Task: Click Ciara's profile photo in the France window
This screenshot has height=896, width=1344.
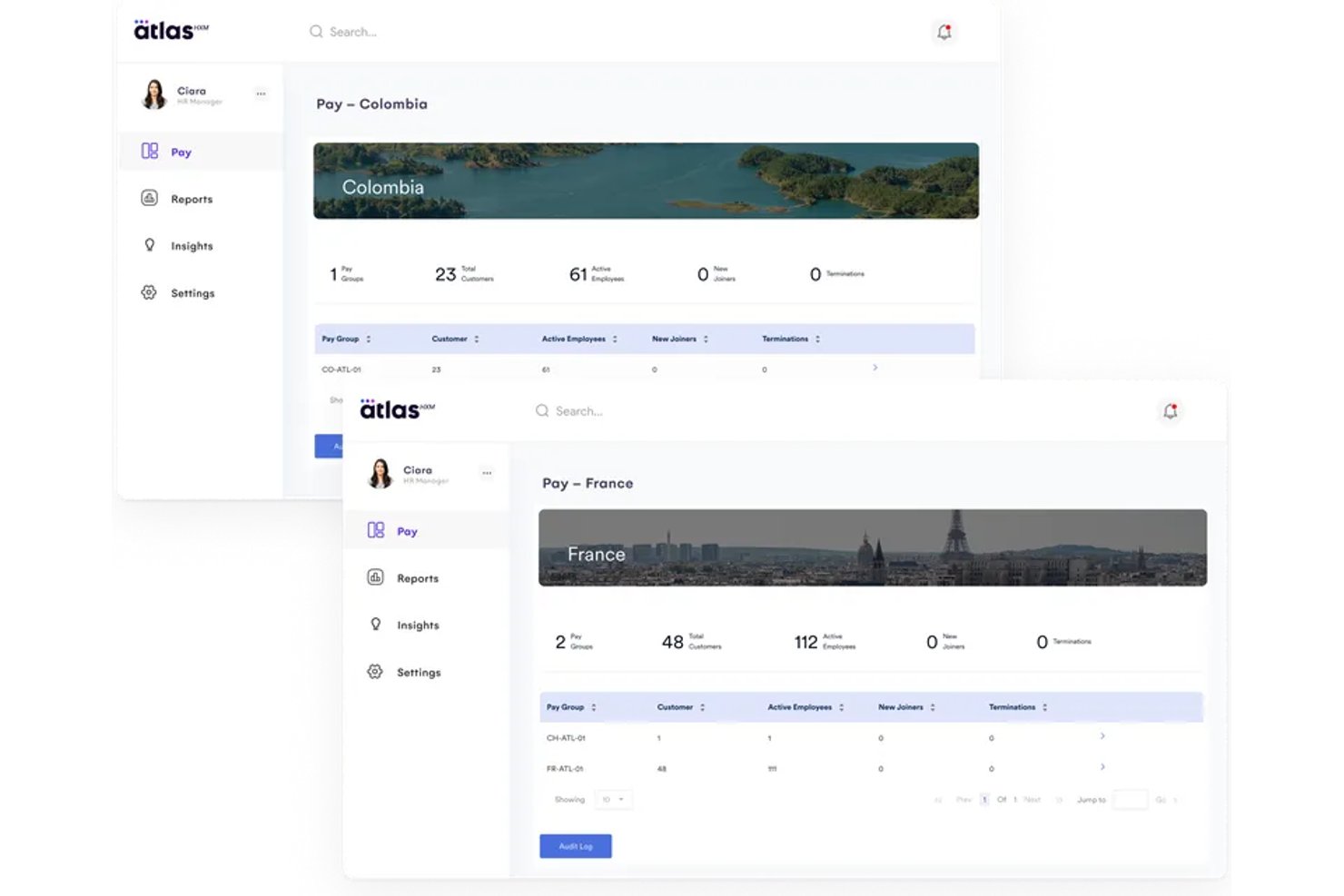Action: click(x=380, y=474)
